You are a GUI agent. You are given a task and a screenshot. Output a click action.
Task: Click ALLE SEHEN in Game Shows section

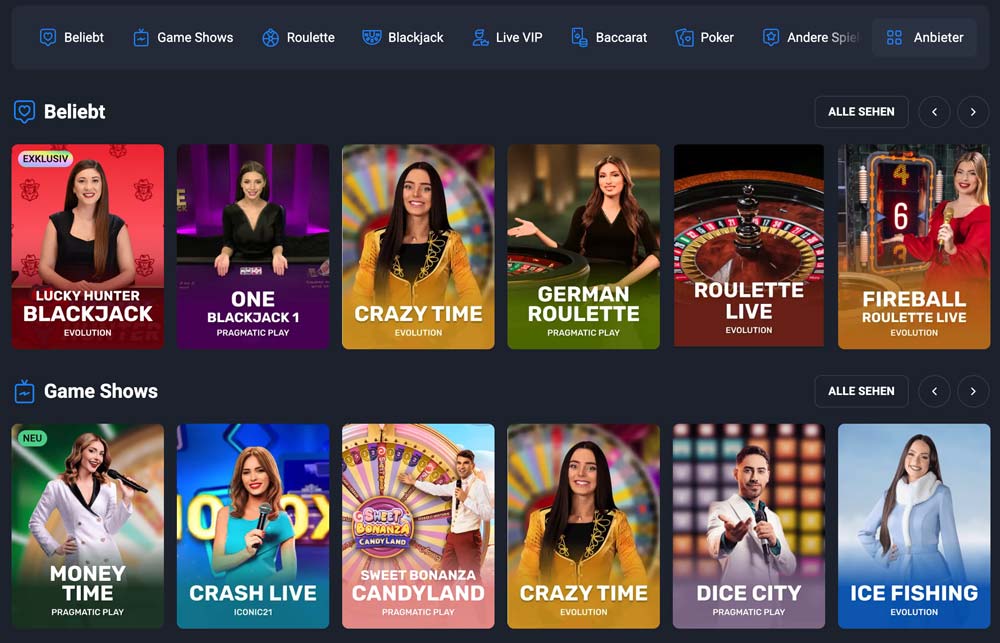[x=861, y=391]
